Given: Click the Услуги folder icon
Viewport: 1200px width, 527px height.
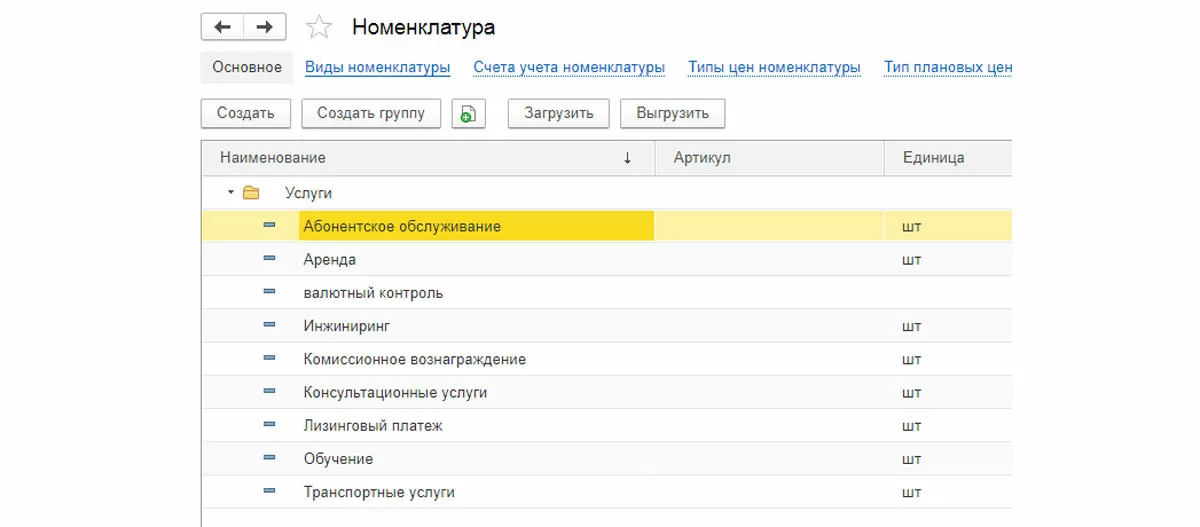Looking at the screenshot, I should 251,193.
